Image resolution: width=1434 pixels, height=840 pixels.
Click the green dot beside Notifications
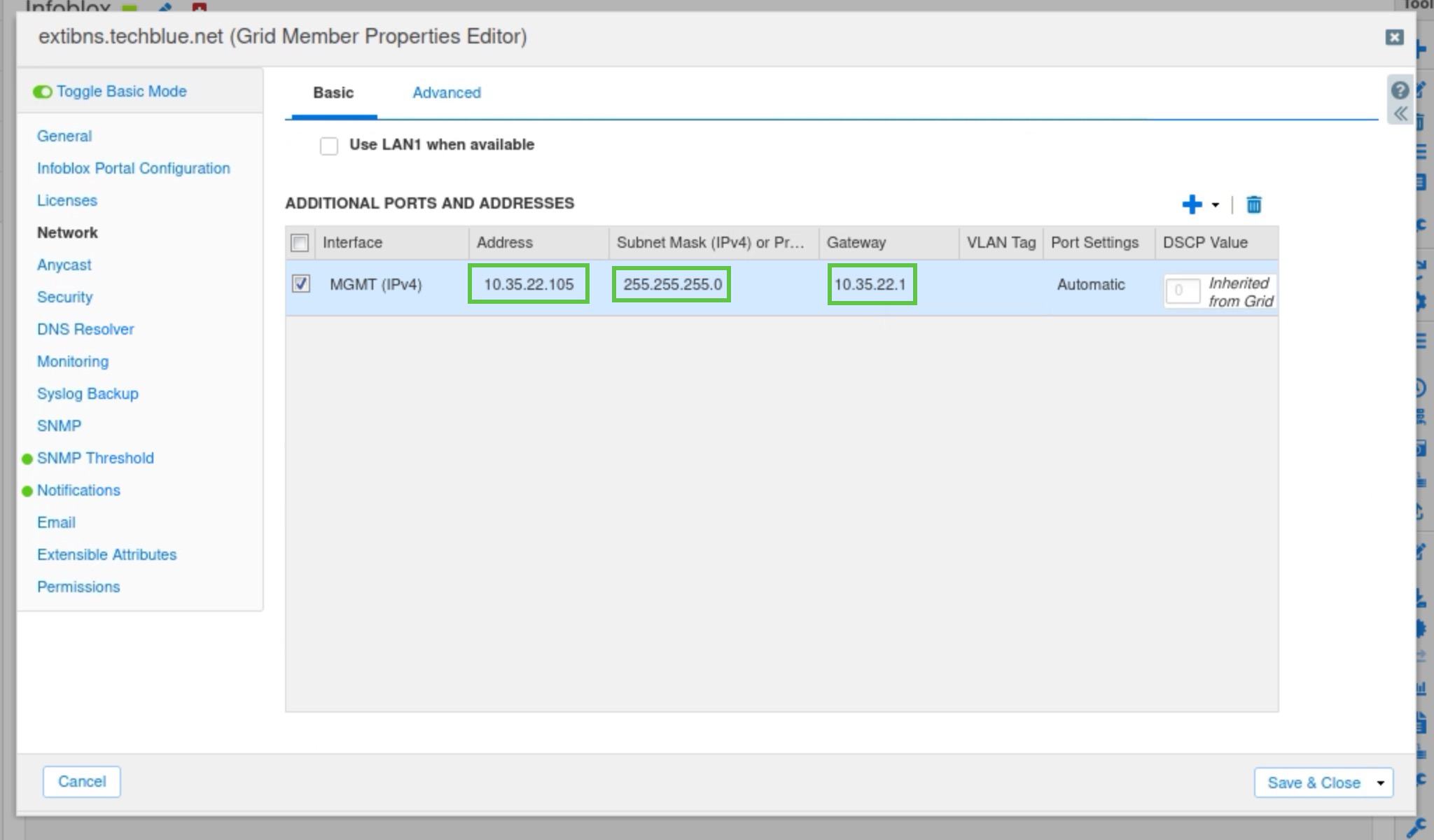[x=27, y=491]
